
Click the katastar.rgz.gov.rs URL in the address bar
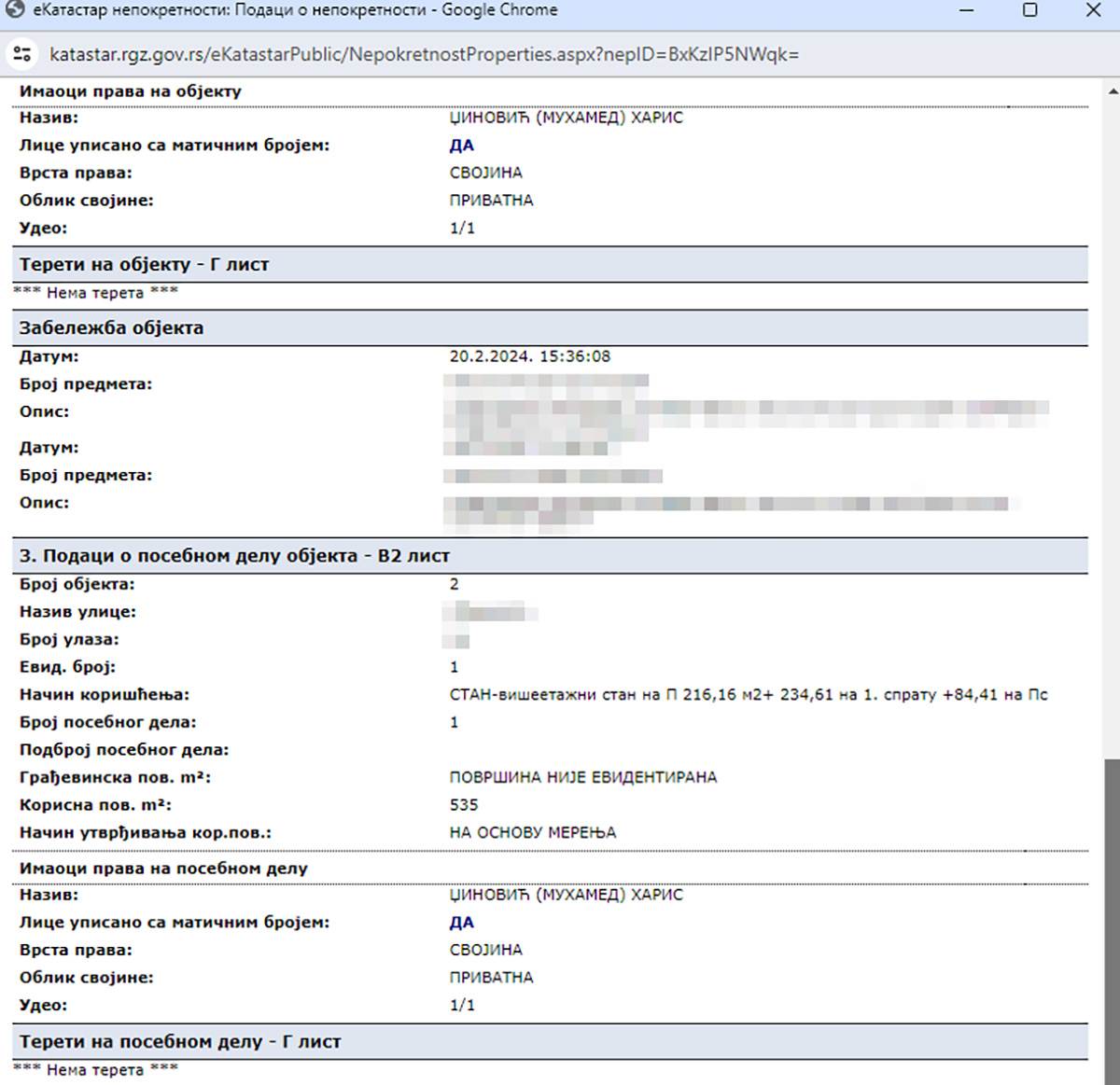[424, 54]
